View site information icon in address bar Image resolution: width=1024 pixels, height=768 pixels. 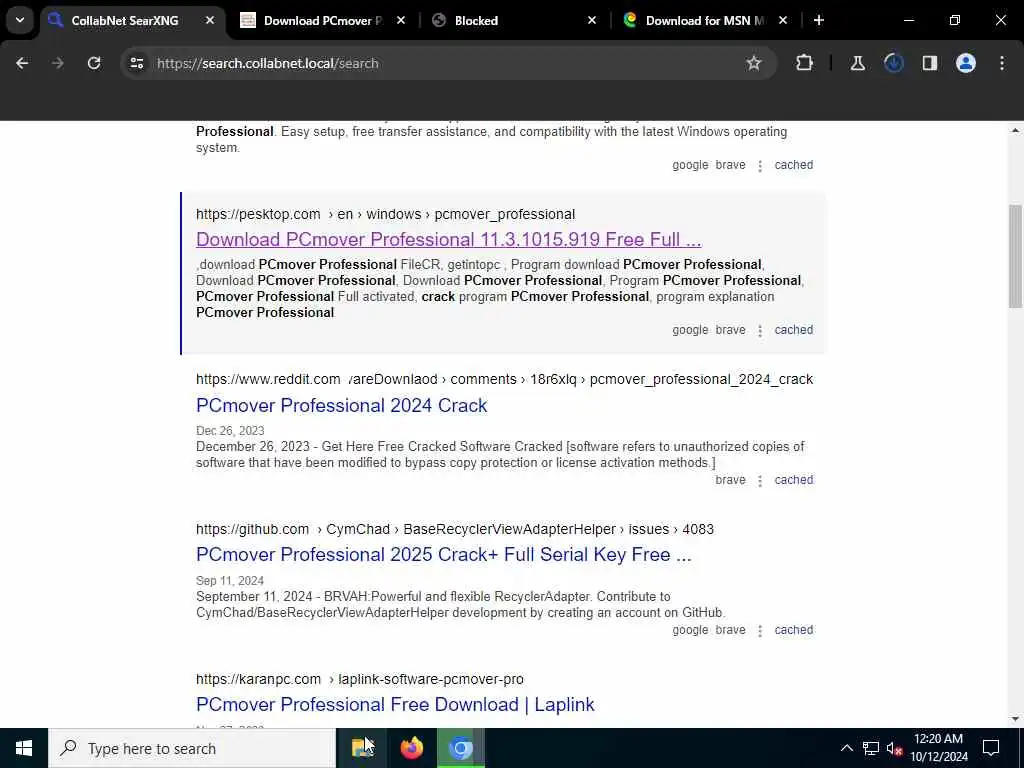(136, 63)
